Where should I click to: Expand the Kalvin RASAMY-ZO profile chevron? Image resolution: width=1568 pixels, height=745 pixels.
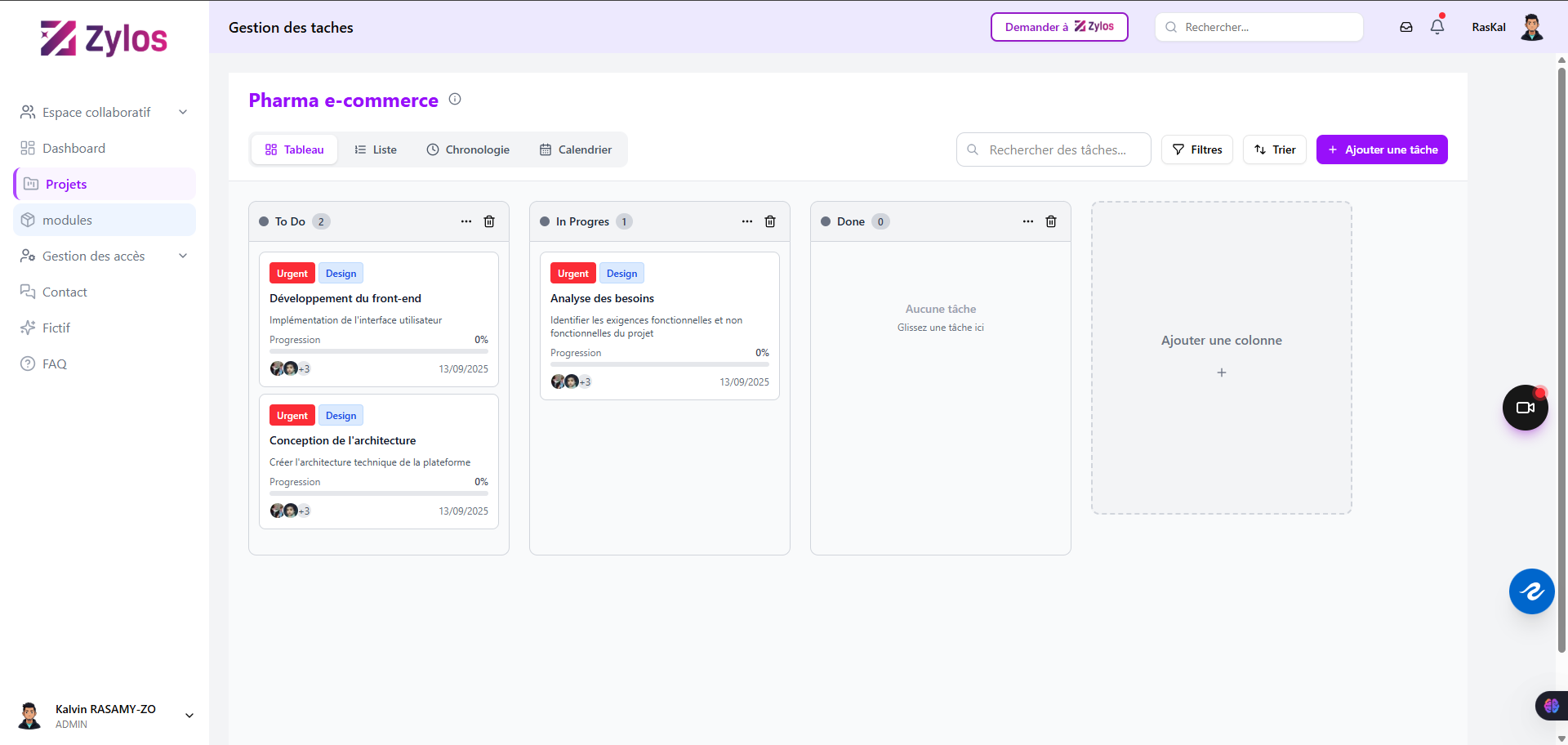(x=189, y=716)
